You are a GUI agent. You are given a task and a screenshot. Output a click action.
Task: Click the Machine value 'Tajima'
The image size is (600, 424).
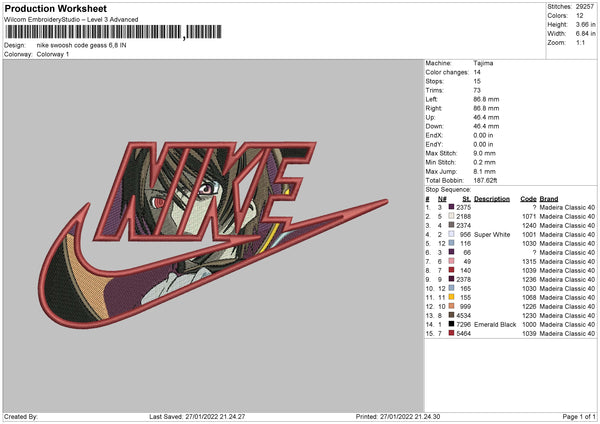483,63
